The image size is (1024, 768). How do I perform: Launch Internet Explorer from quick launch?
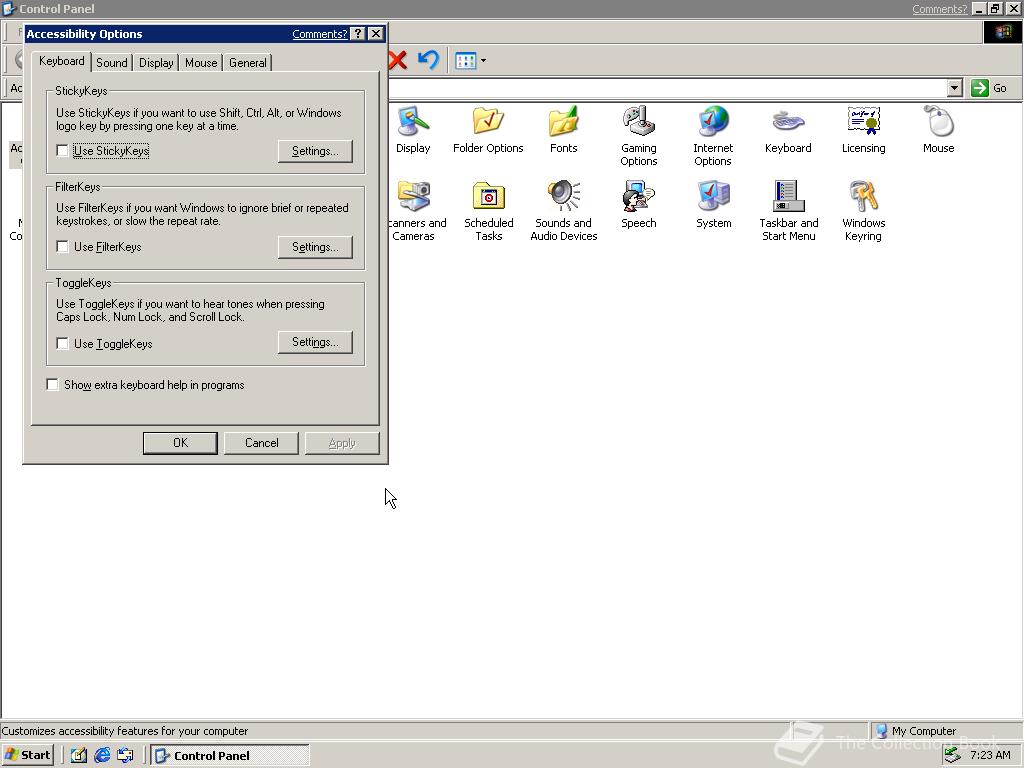[x=102, y=755]
